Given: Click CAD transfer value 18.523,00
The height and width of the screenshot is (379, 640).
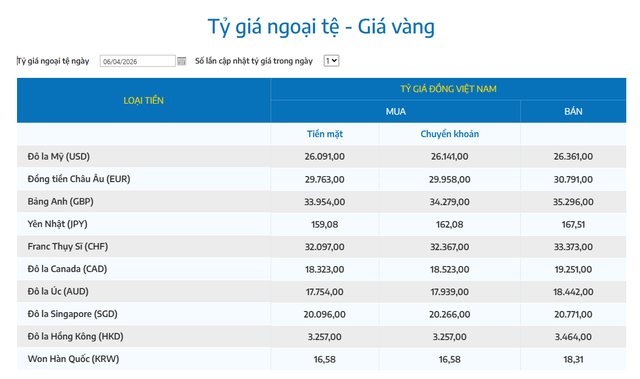Looking at the screenshot, I should point(449,269).
